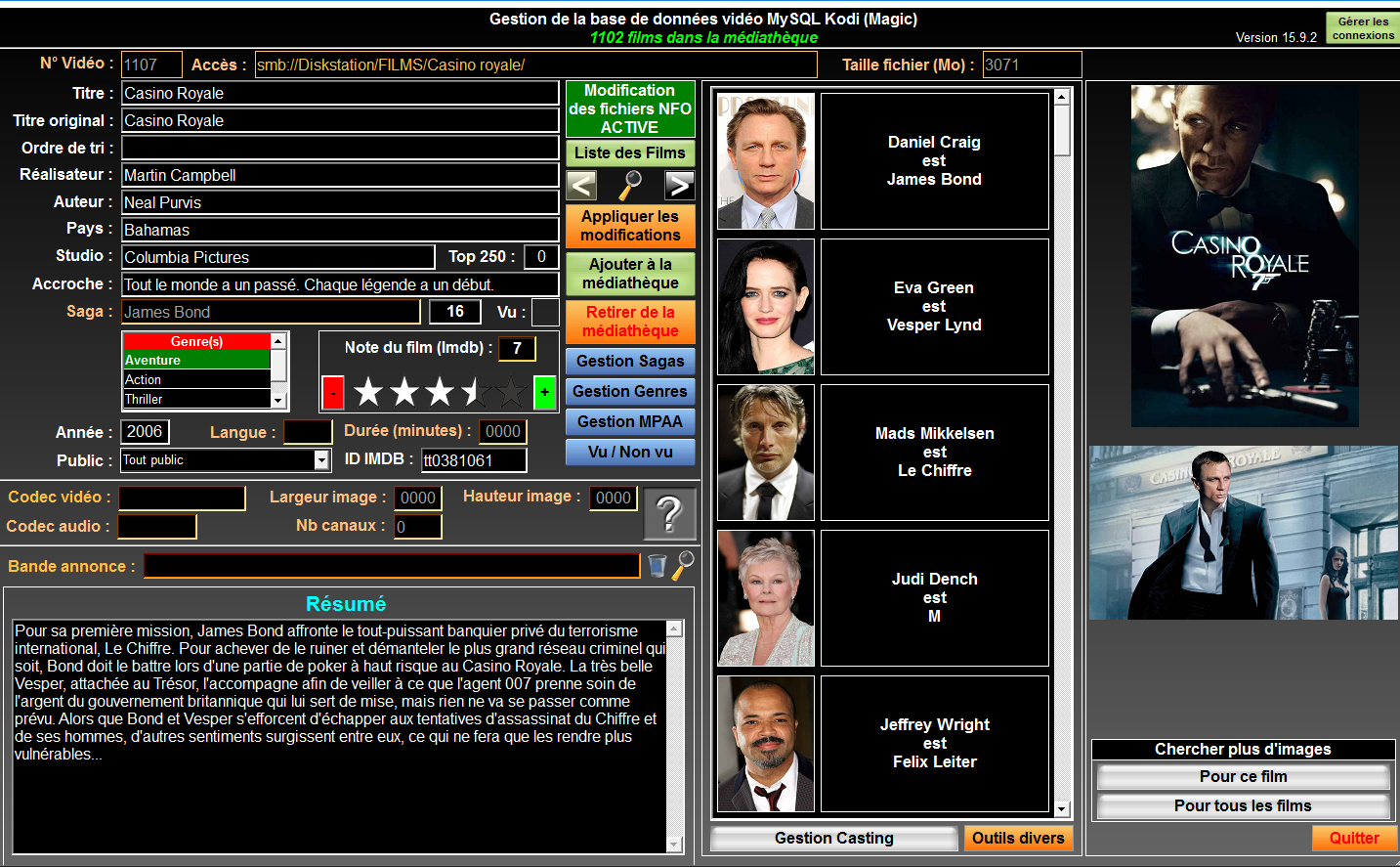The image size is (1400, 867).
Task: Open Gestion Casting
Action: click(834, 838)
